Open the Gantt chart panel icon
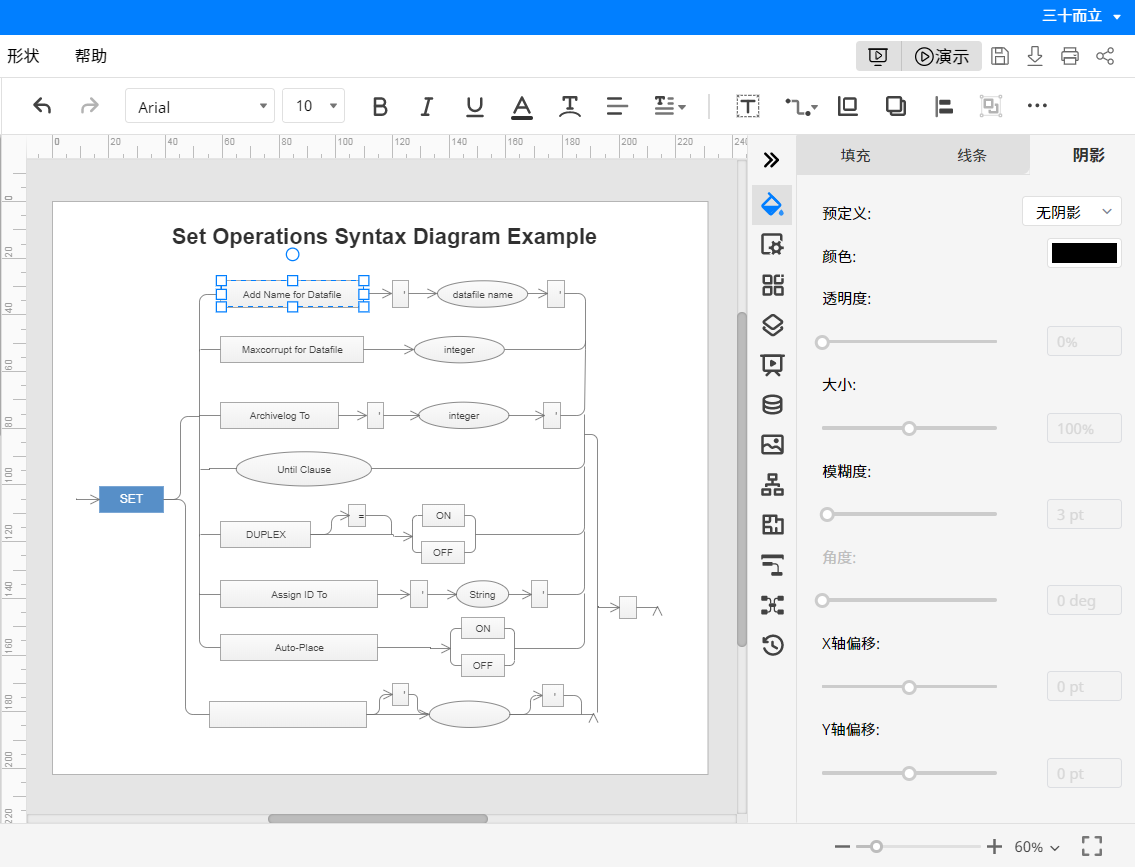The image size is (1135, 867). tap(772, 564)
